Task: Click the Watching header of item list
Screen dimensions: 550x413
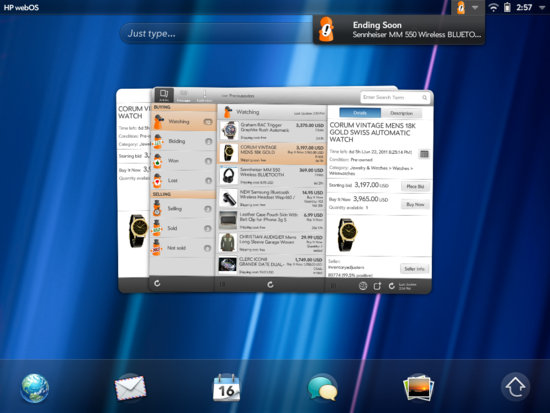Action: coord(272,112)
